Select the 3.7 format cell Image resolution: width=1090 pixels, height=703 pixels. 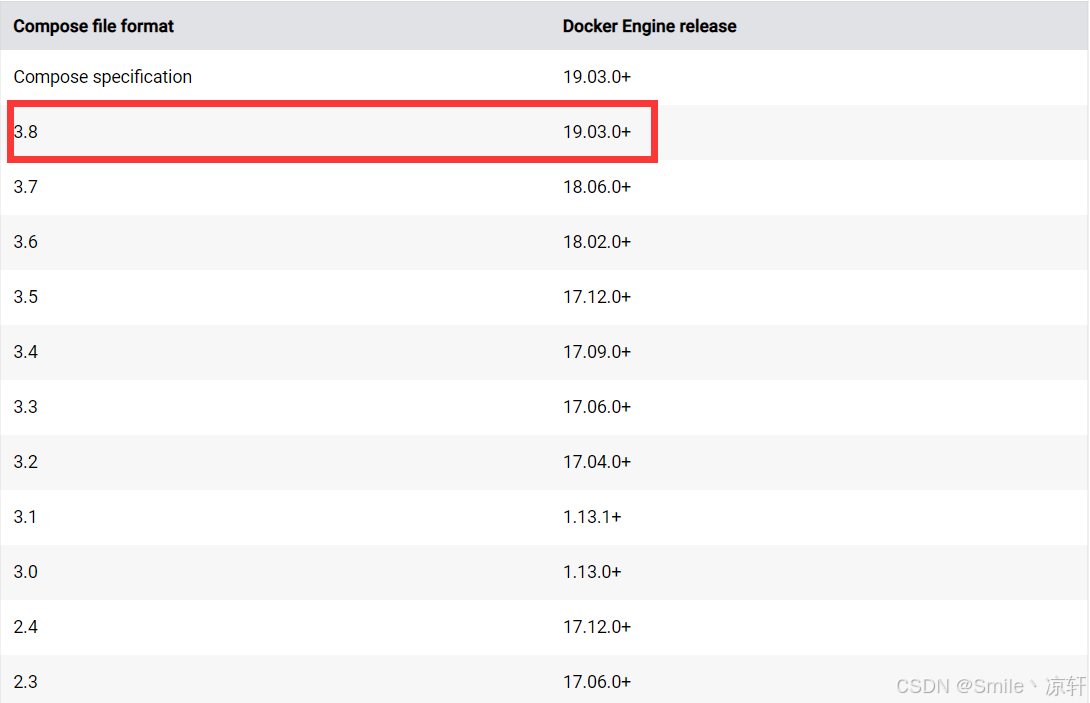[x=26, y=187]
